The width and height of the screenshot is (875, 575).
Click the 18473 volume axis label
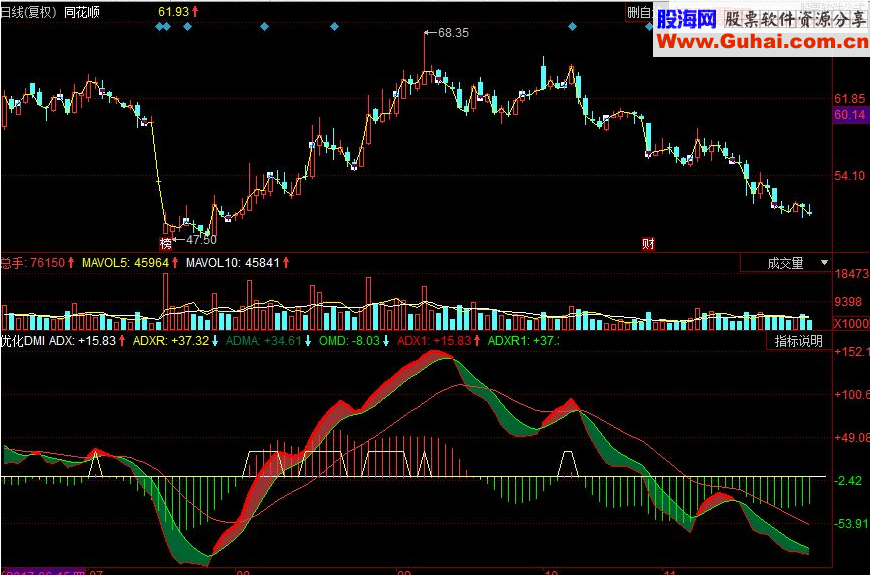point(852,274)
